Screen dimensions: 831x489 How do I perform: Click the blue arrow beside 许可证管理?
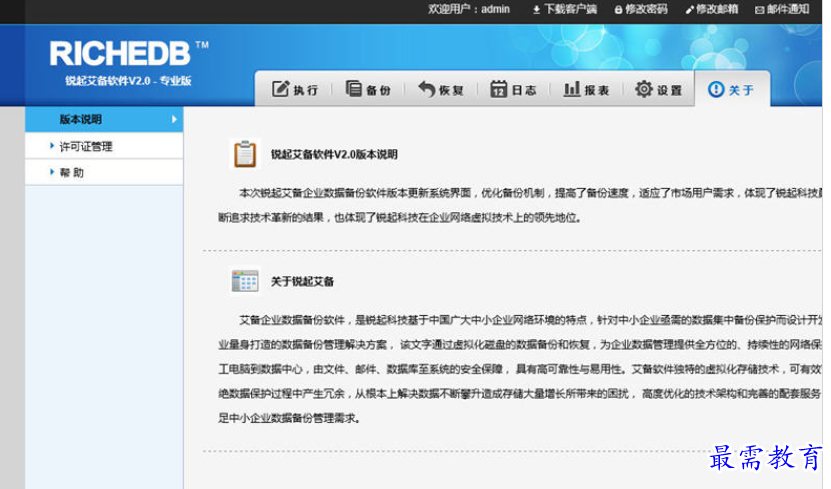(51, 145)
